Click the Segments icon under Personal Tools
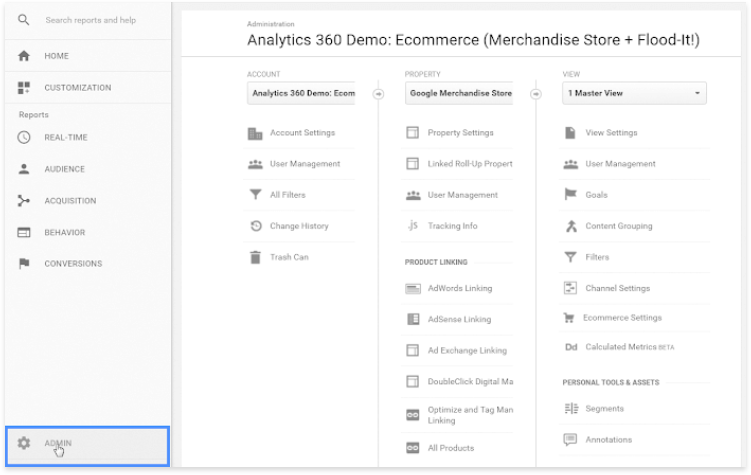The image size is (751, 475). [570, 408]
